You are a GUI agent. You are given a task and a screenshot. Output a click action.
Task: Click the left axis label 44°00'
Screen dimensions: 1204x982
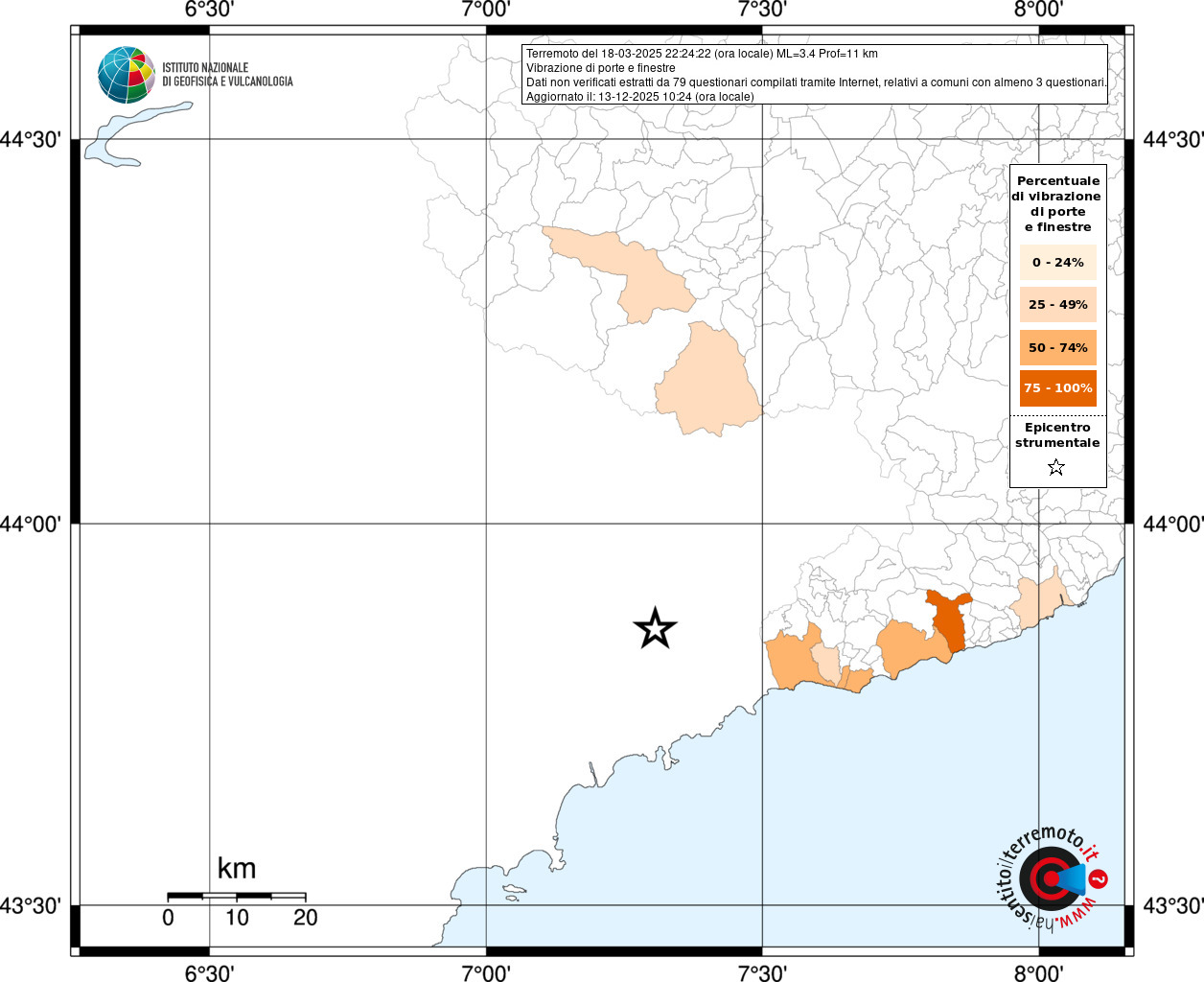[x=31, y=525]
